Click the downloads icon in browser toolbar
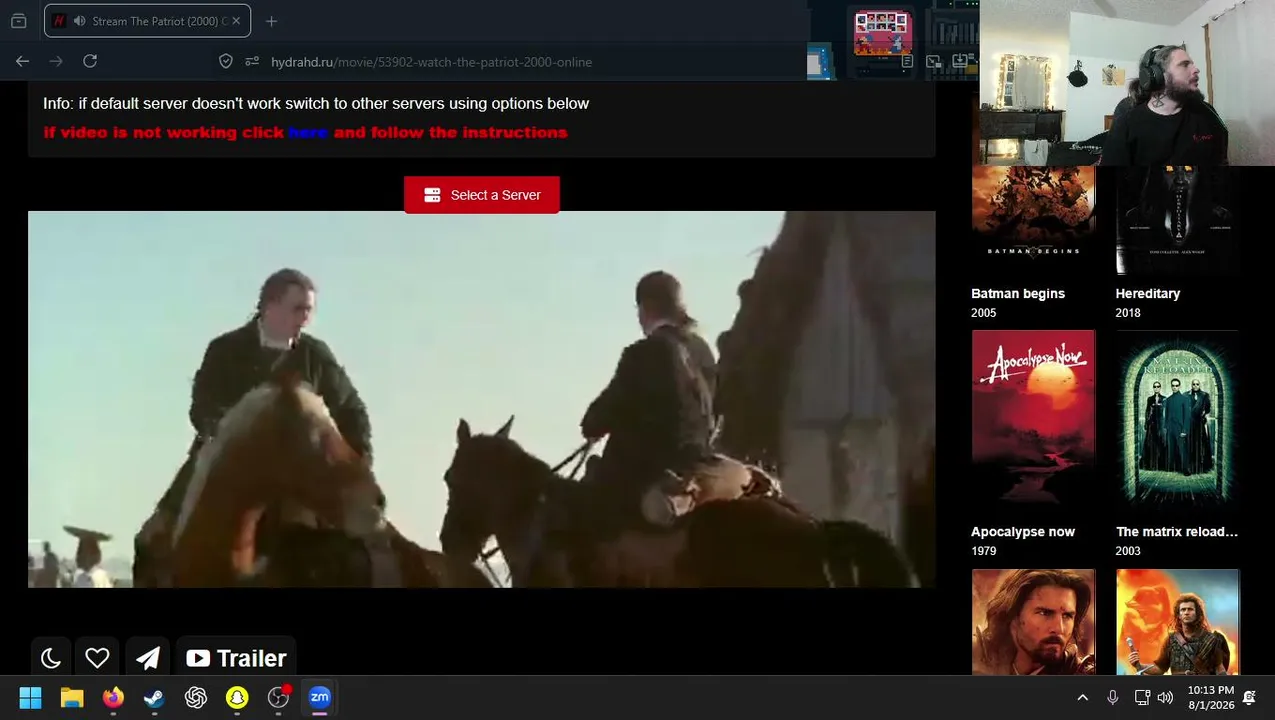This screenshot has height=720, width=1275. (960, 62)
